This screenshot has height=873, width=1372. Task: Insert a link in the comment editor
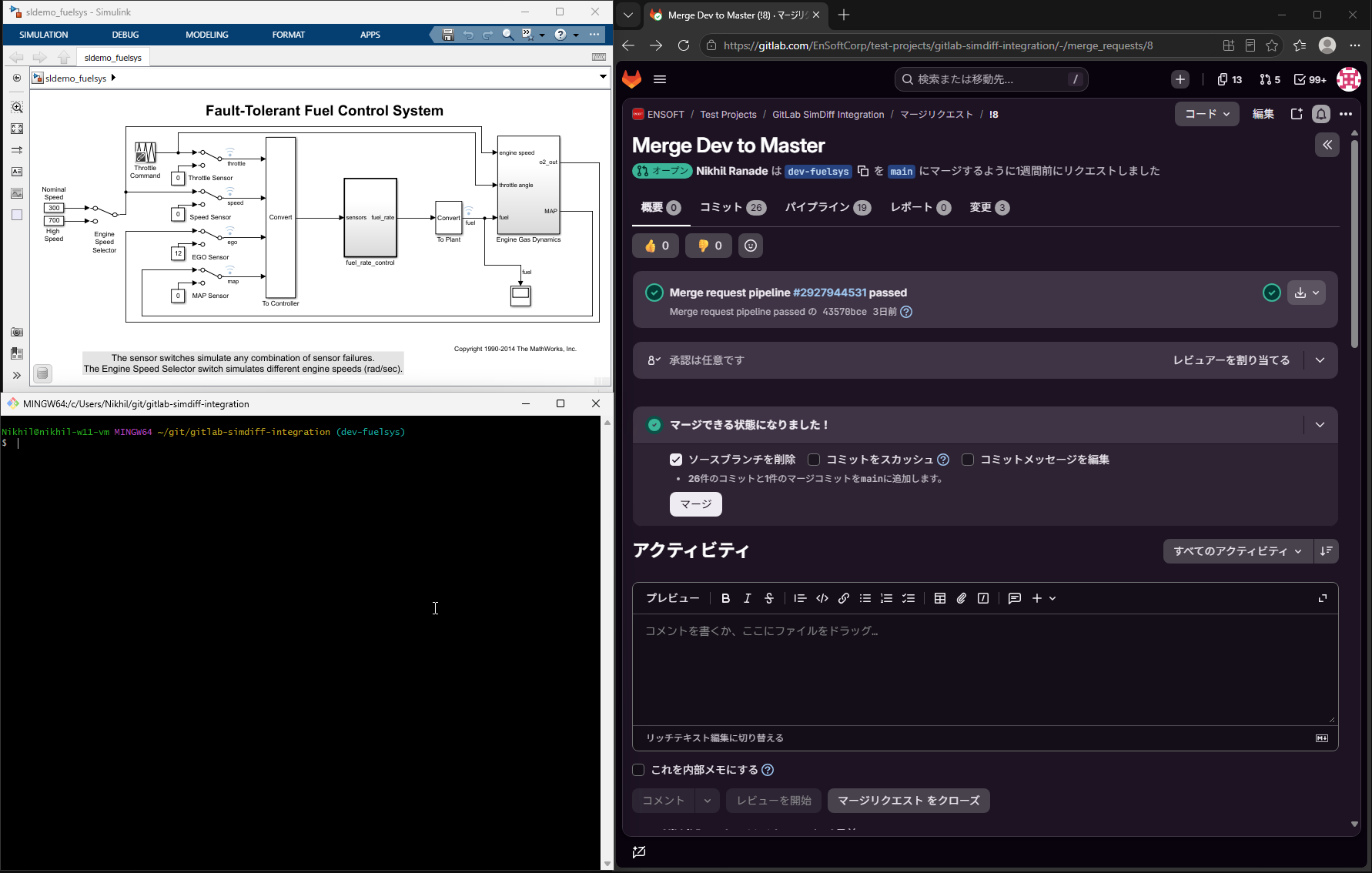844,598
